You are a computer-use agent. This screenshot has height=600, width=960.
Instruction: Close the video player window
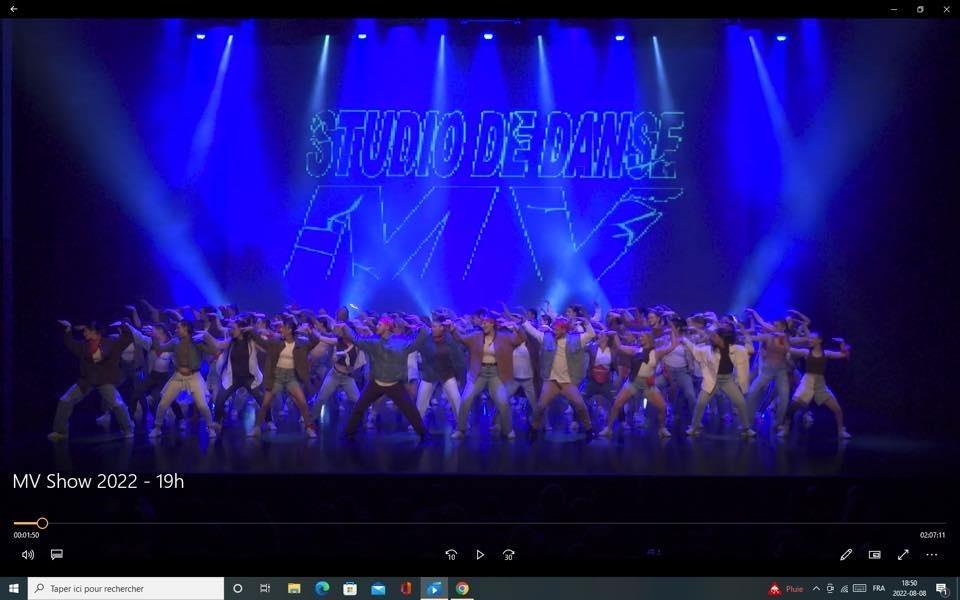click(x=947, y=9)
